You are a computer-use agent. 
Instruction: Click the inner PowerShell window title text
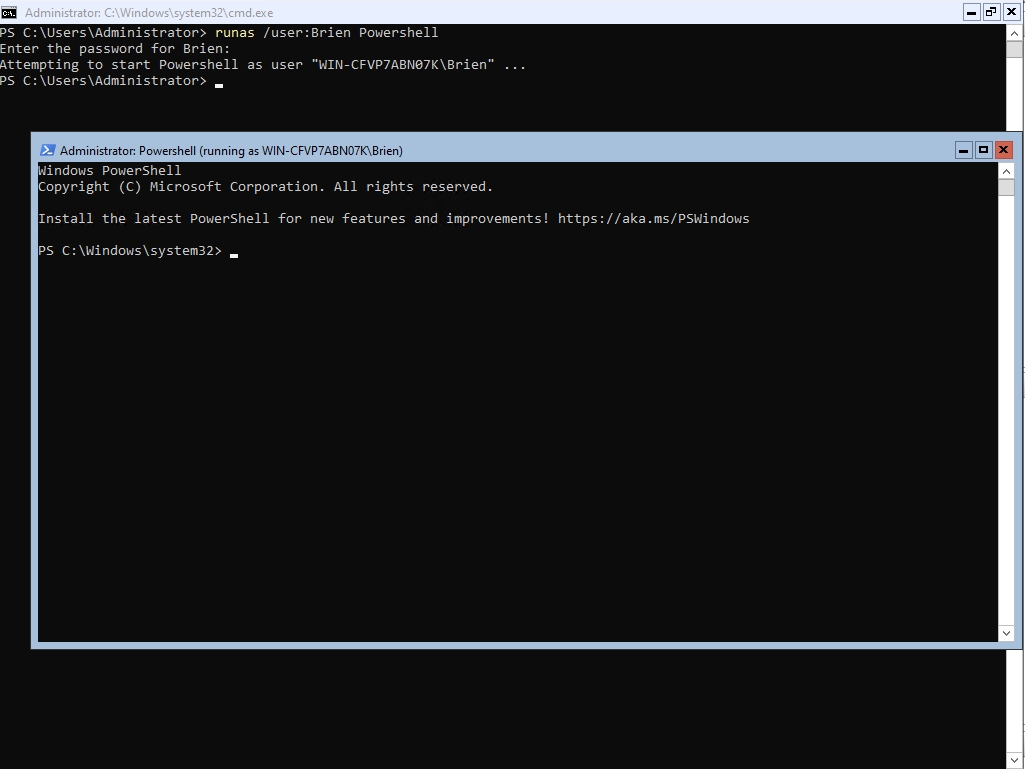[x=231, y=150]
